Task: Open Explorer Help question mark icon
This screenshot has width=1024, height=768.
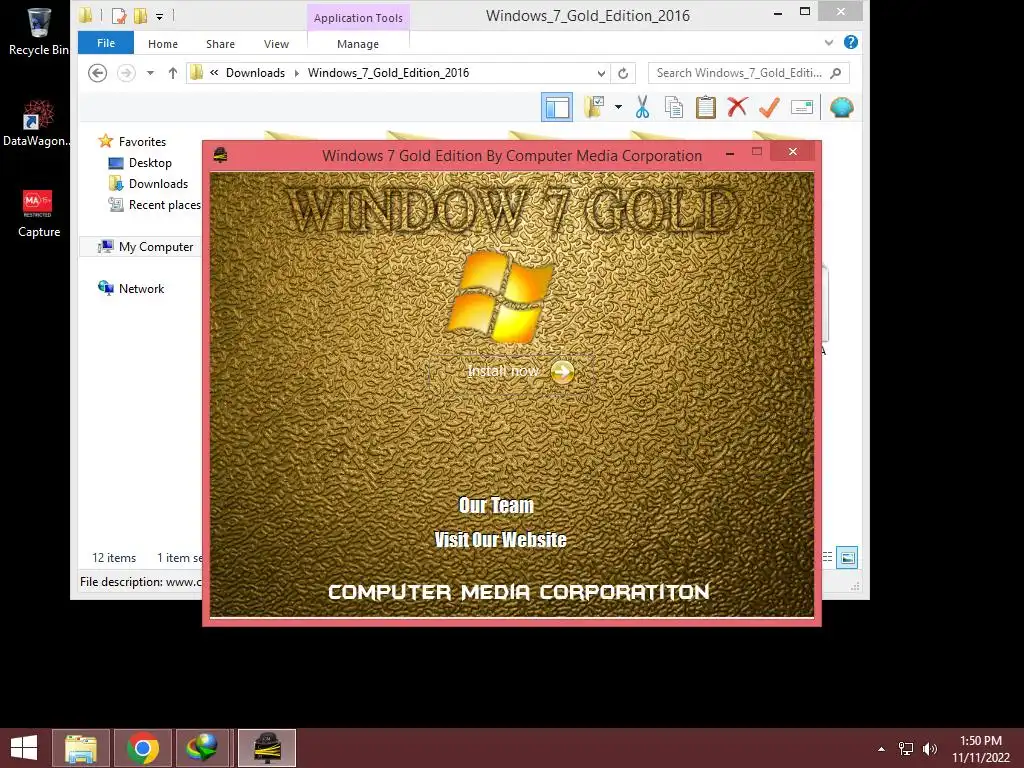Action: [851, 42]
